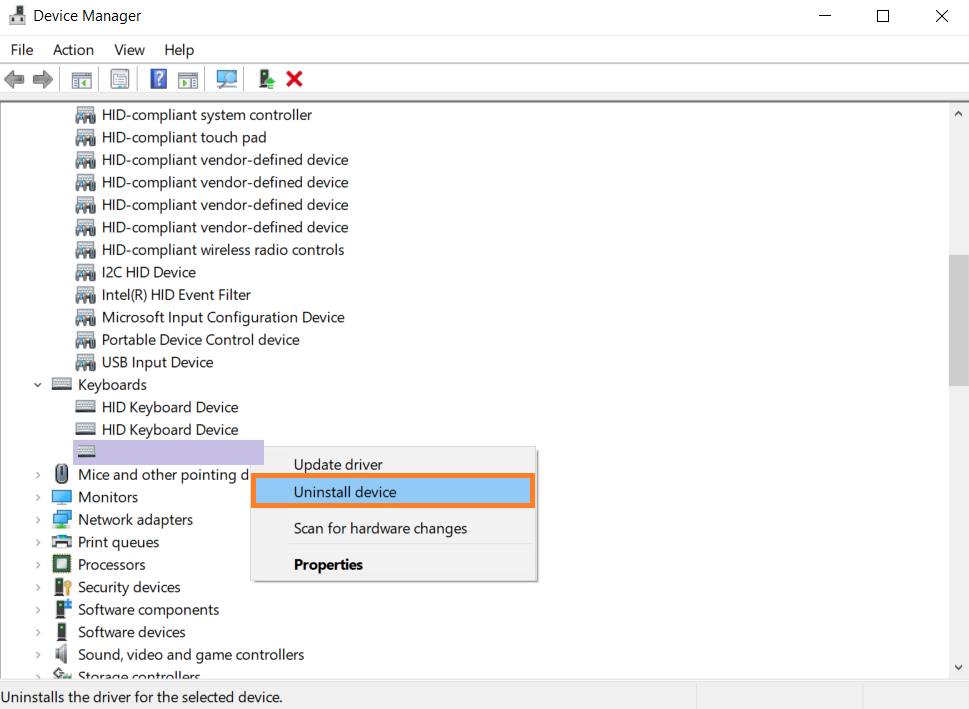The height and width of the screenshot is (709, 969).
Task: Click the vertical scrollbar down arrow
Action: [958, 668]
